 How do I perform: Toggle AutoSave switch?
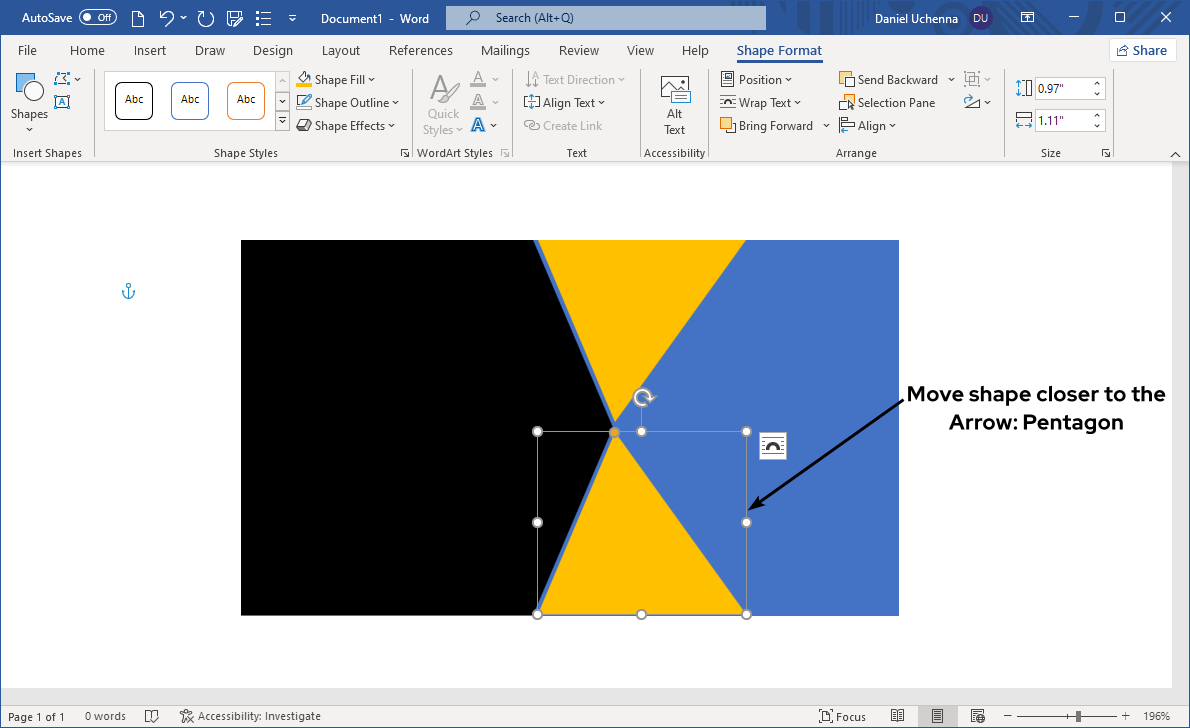[97, 18]
